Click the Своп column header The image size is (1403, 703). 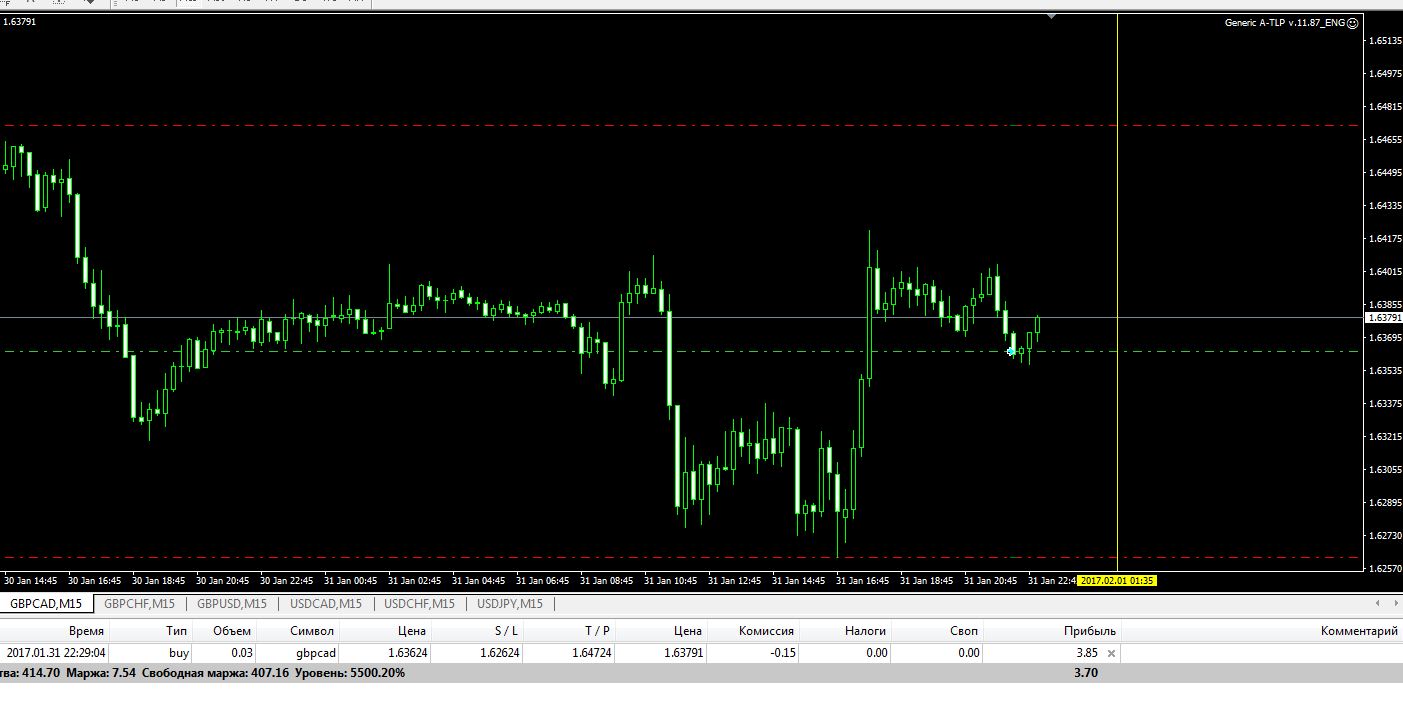(x=964, y=631)
